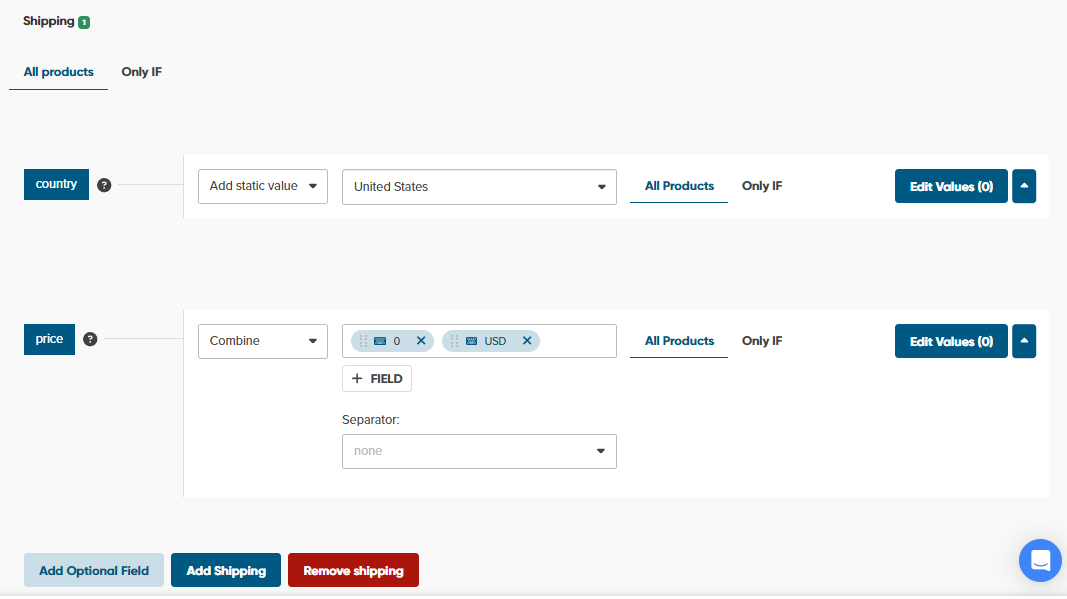
Task: Open "Add static value" dropdown for country
Action: [263, 187]
